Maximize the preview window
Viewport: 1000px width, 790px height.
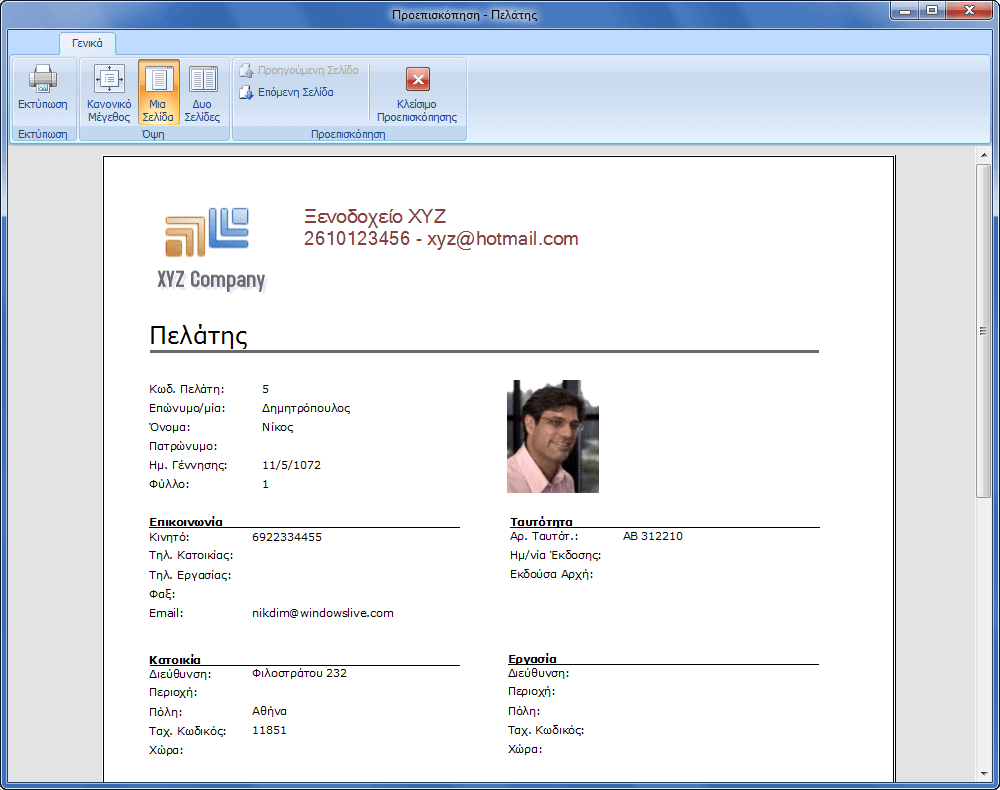[931, 11]
